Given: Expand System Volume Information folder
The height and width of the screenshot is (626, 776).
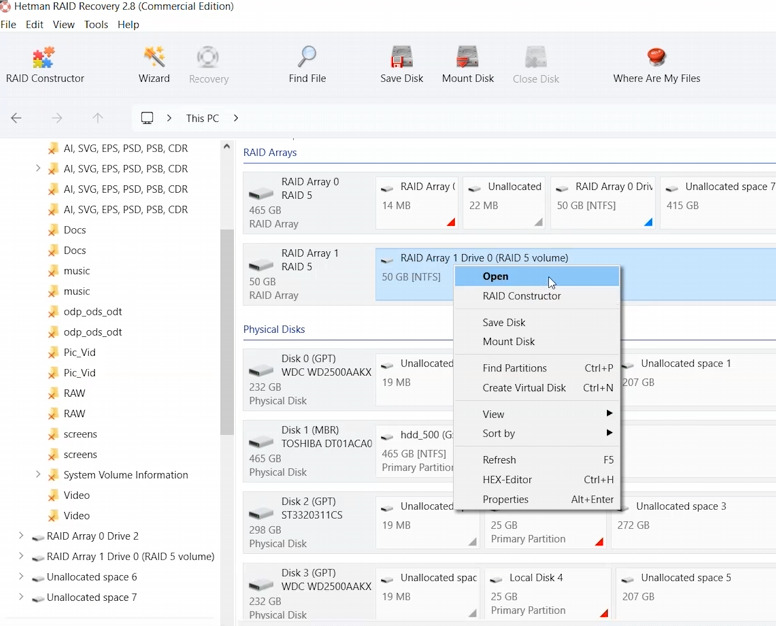Looking at the screenshot, I should (38, 474).
